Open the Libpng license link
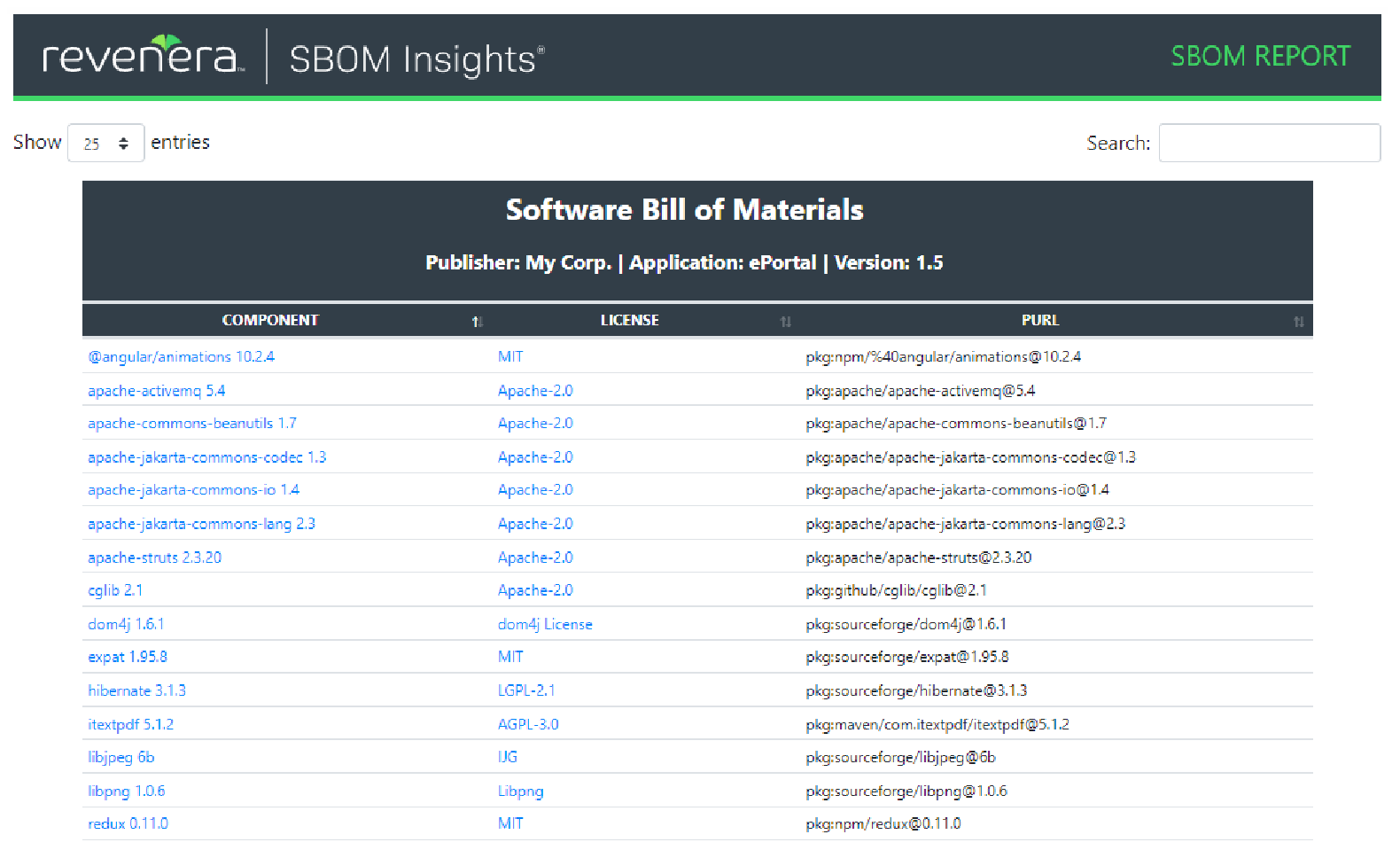Image resolution: width=1400 pixels, height=850 pixels. (521, 791)
